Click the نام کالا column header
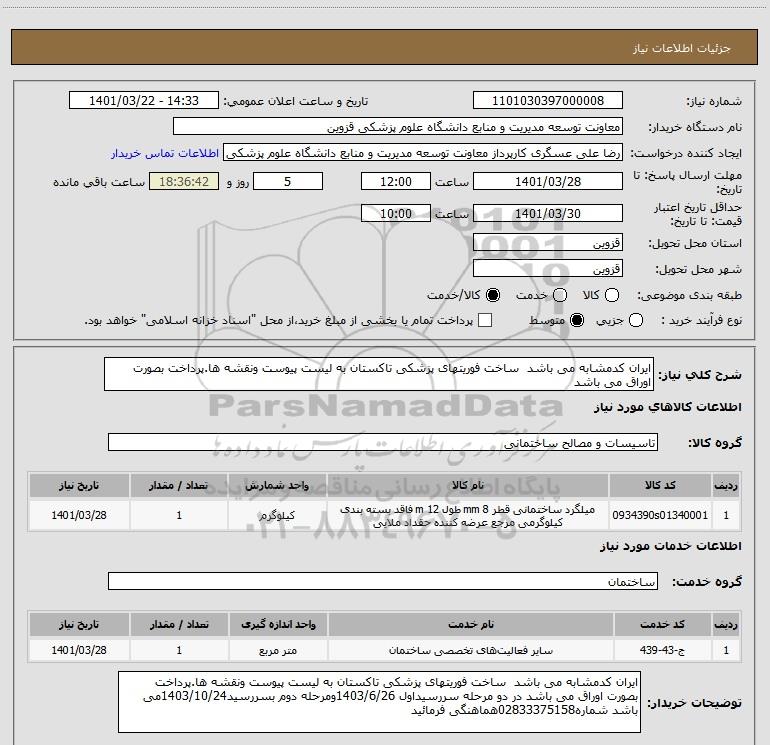 [x=468, y=485]
